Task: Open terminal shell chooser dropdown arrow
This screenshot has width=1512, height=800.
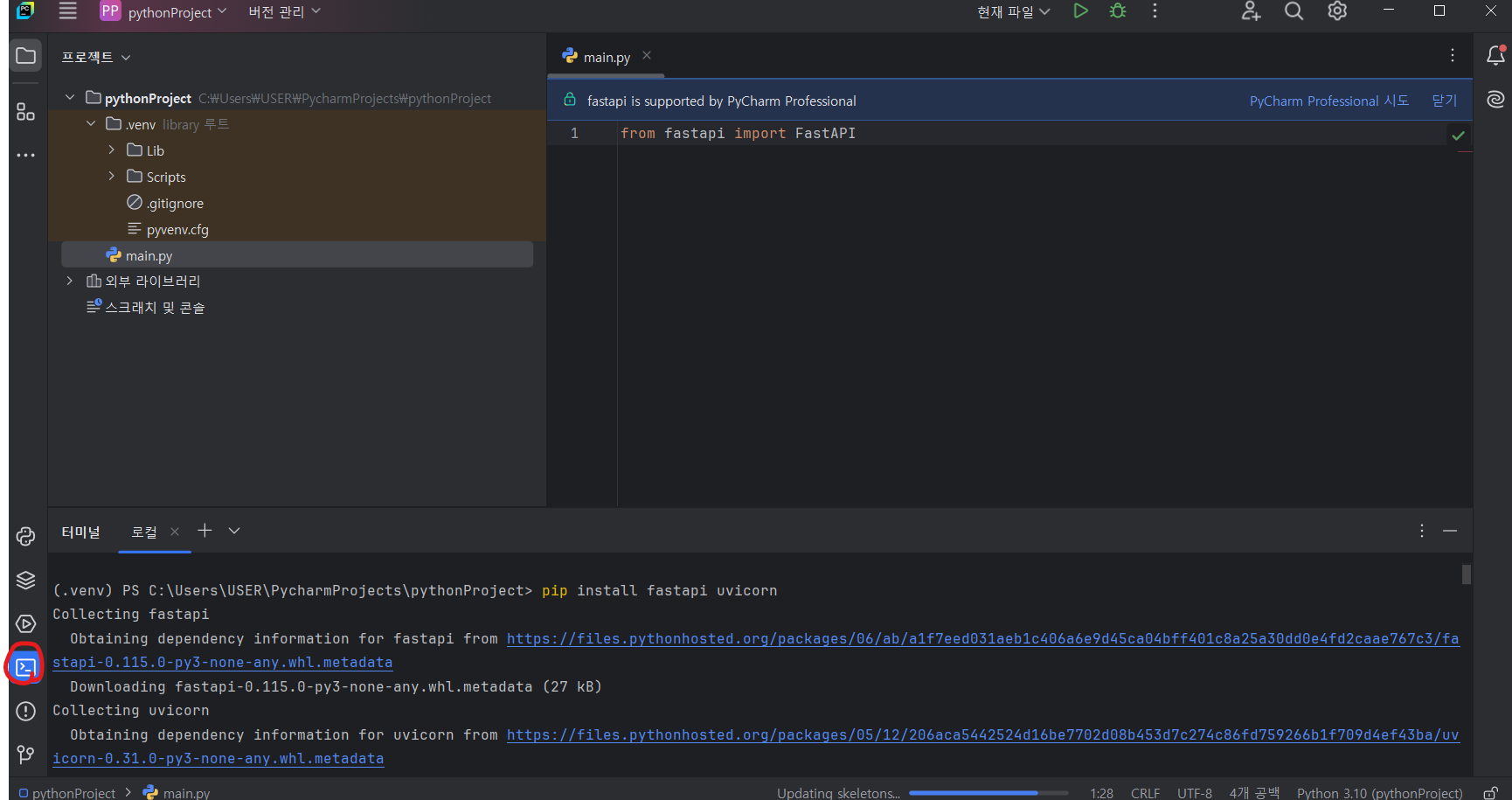Action: pos(234,531)
